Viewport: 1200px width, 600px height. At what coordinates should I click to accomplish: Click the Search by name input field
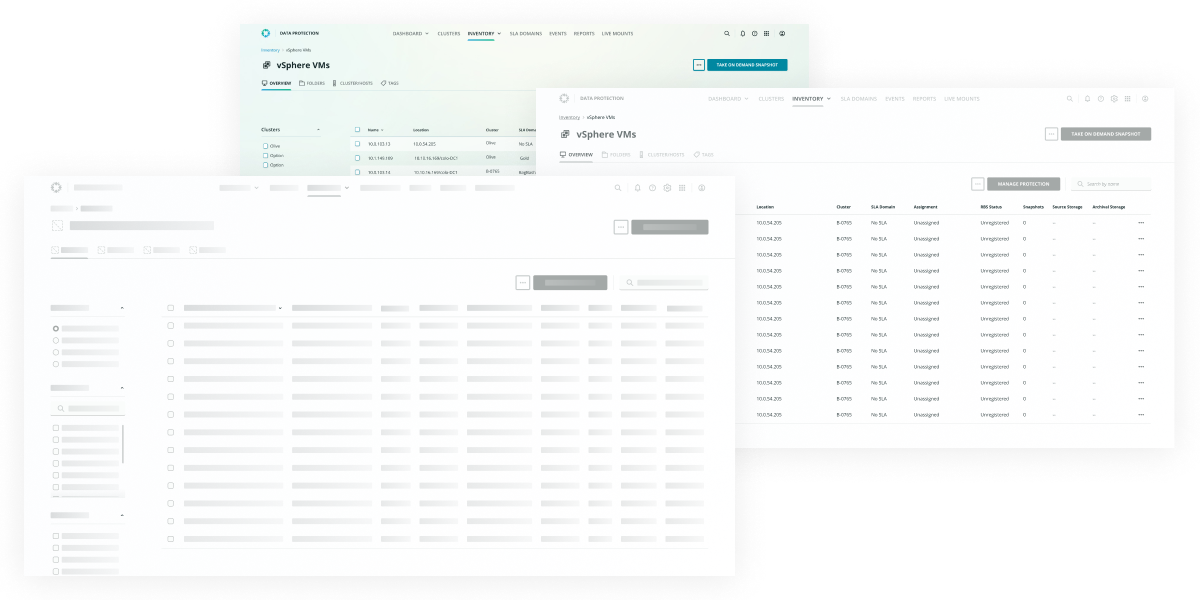(1110, 183)
